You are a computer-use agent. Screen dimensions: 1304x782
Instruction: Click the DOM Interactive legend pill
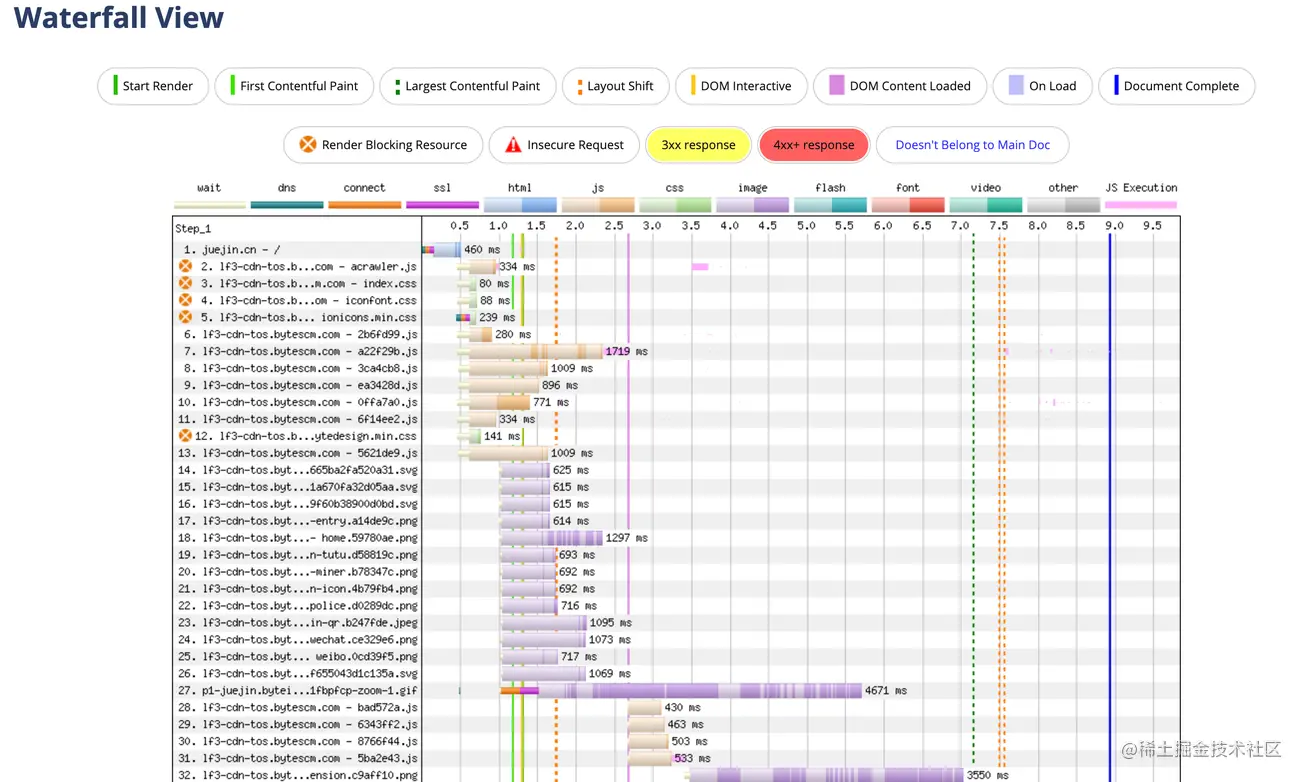pyautogui.click(x=741, y=86)
